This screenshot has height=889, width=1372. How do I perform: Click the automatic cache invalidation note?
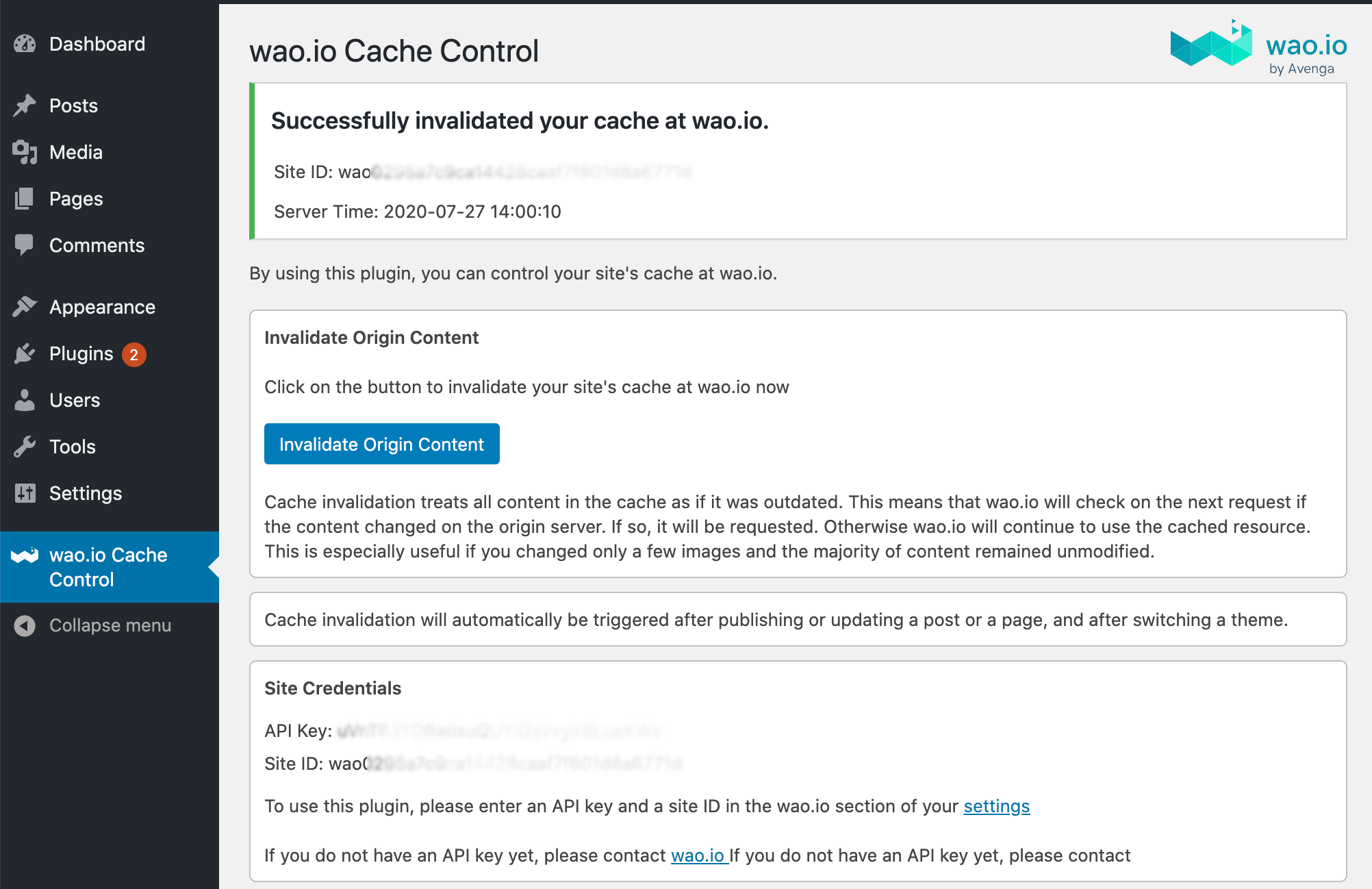click(x=776, y=620)
